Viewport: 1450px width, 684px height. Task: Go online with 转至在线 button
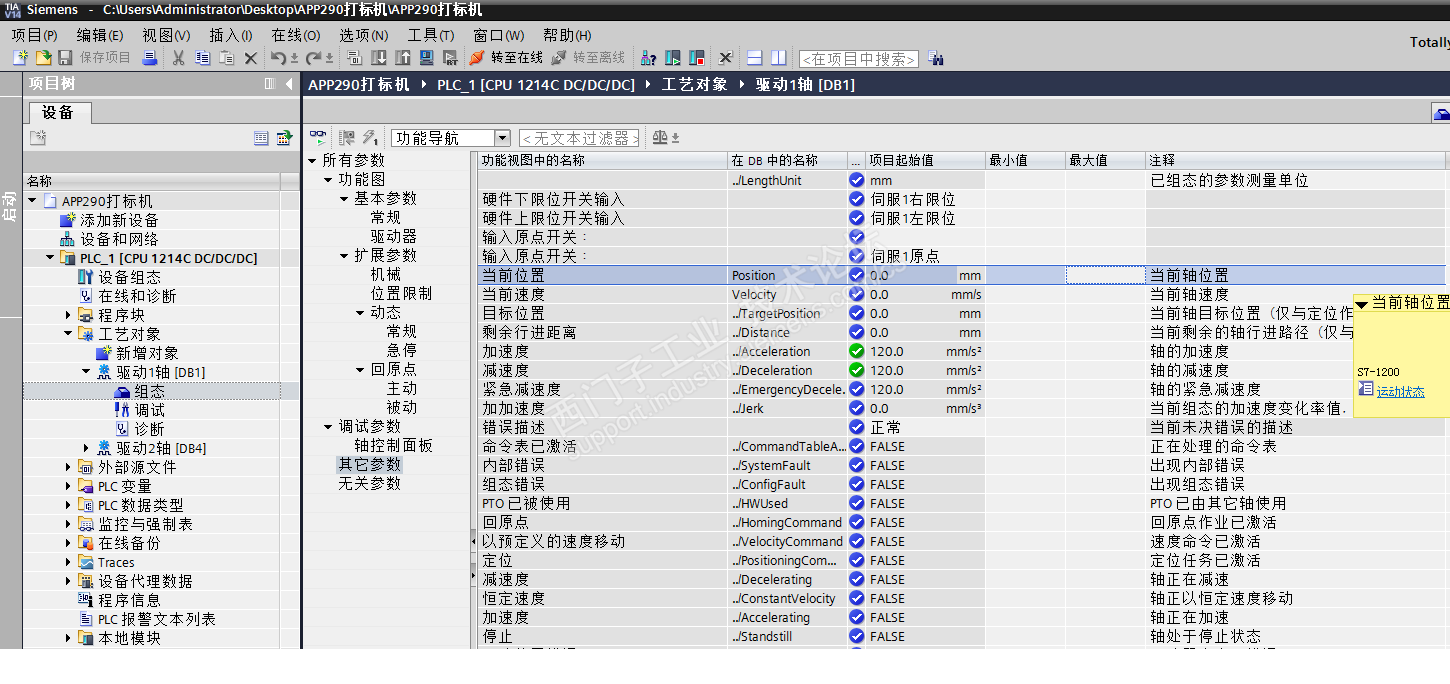pyautogui.click(x=506, y=58)
